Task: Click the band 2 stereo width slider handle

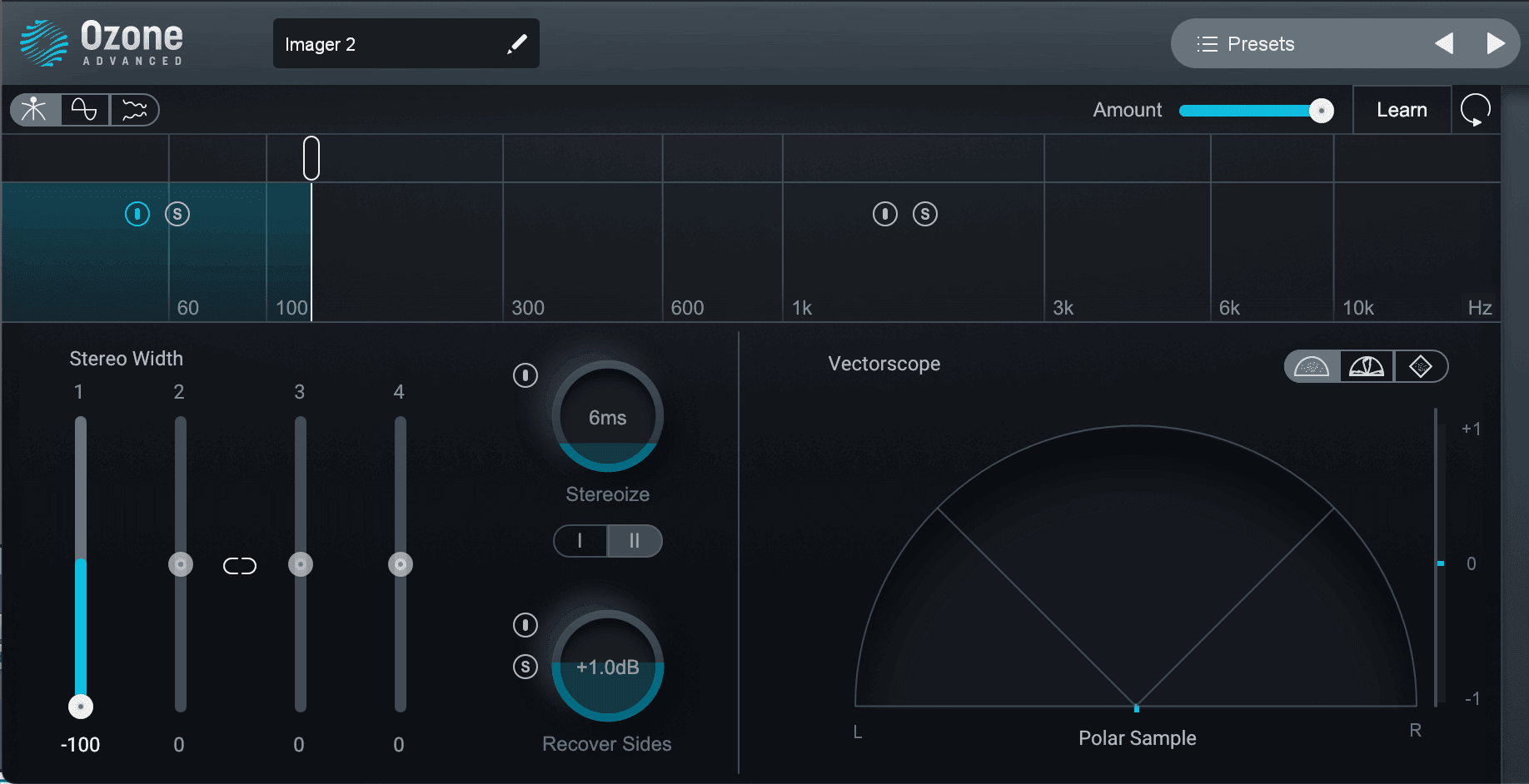Action: [181, 564]
